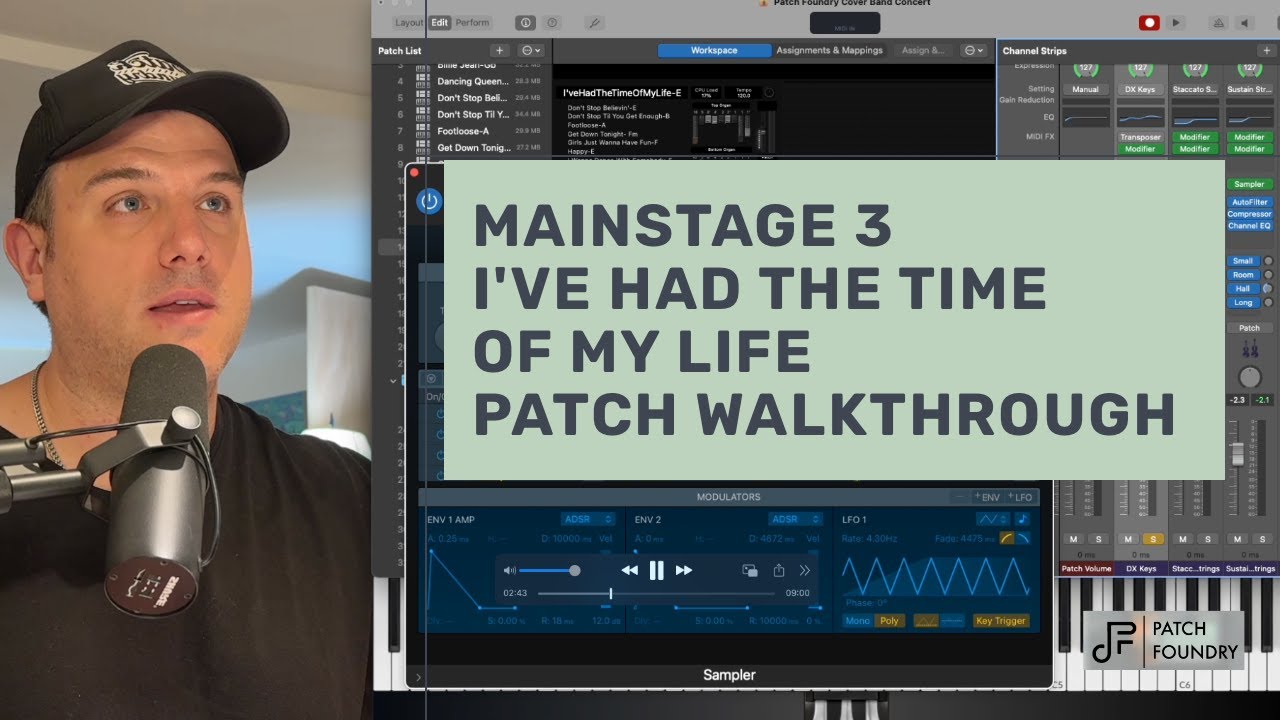1280x720 pixels.
Task: Open the Compressor audio effect
Action: click(1249, 214)
